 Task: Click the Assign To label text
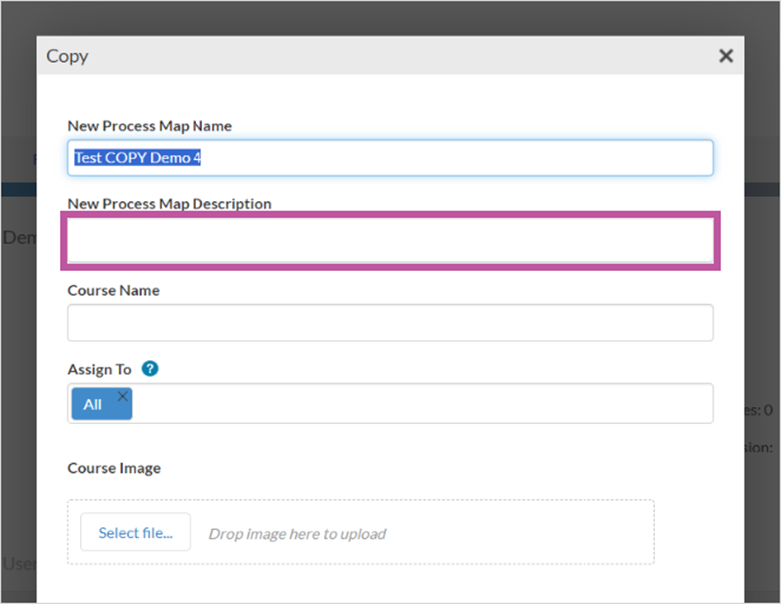coord(99,369)
